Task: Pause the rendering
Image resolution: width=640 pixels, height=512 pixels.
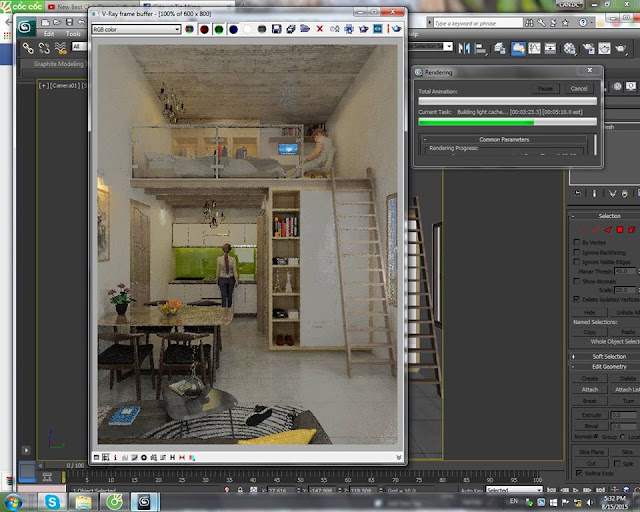Action: pyautogui.click(x=545, y=89)
